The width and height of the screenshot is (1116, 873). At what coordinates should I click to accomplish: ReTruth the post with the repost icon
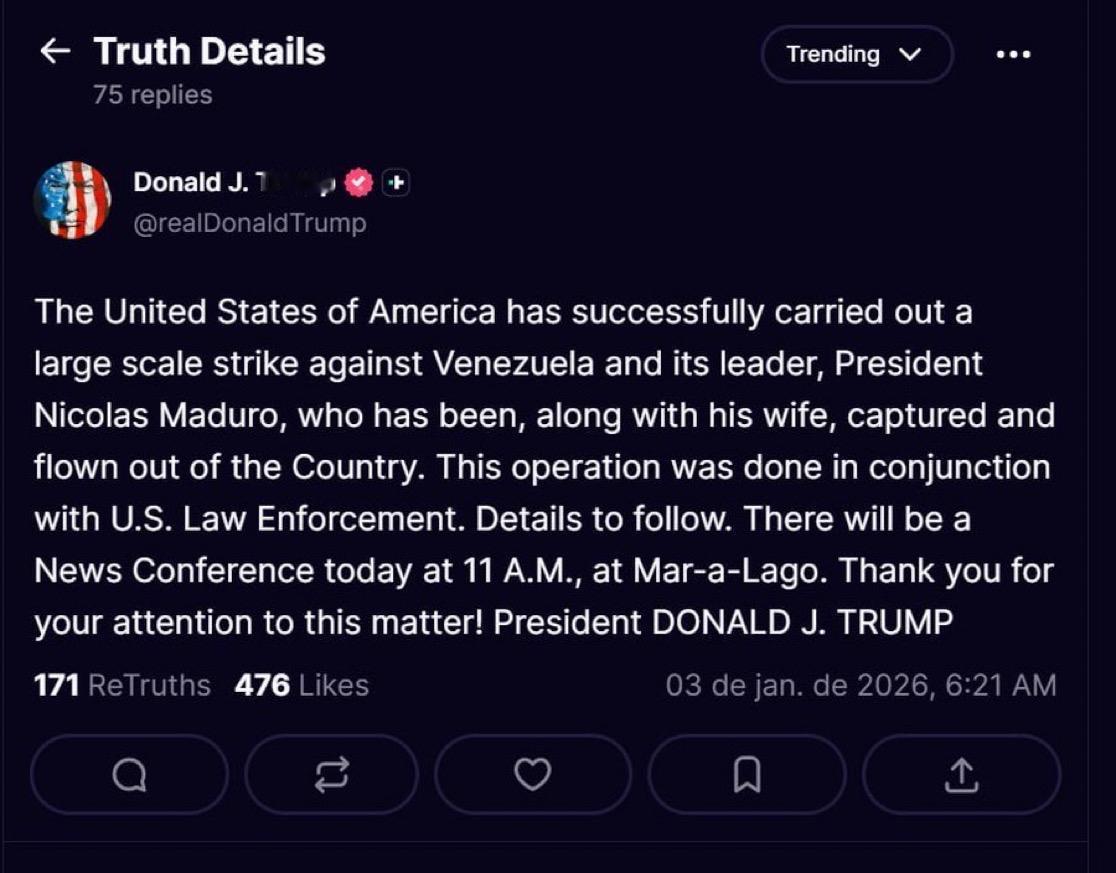point(332,774)
